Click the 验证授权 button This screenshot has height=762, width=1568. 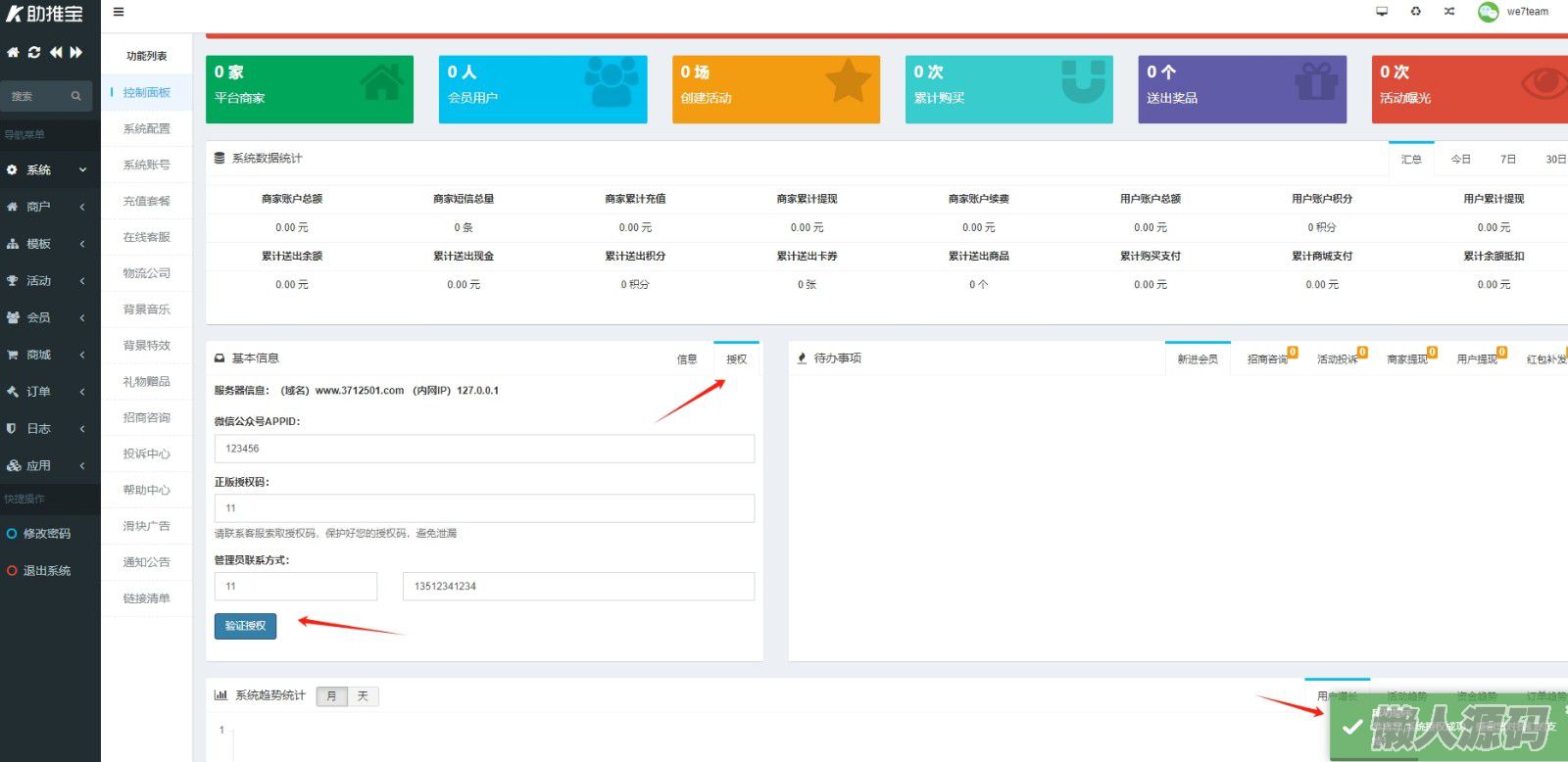(245, 626)
